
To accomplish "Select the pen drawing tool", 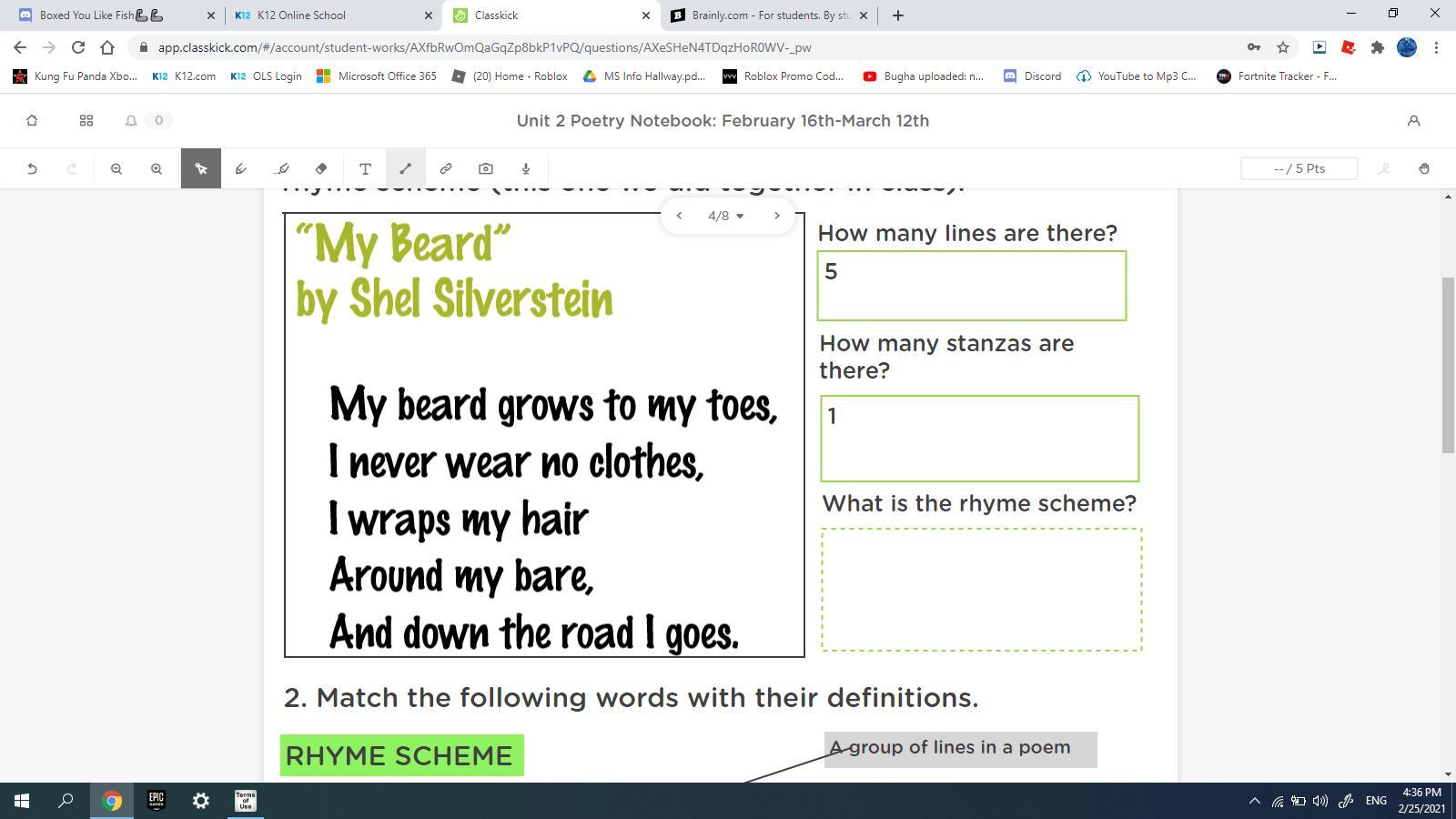I will pyautogui.click(x=241, y=168).
